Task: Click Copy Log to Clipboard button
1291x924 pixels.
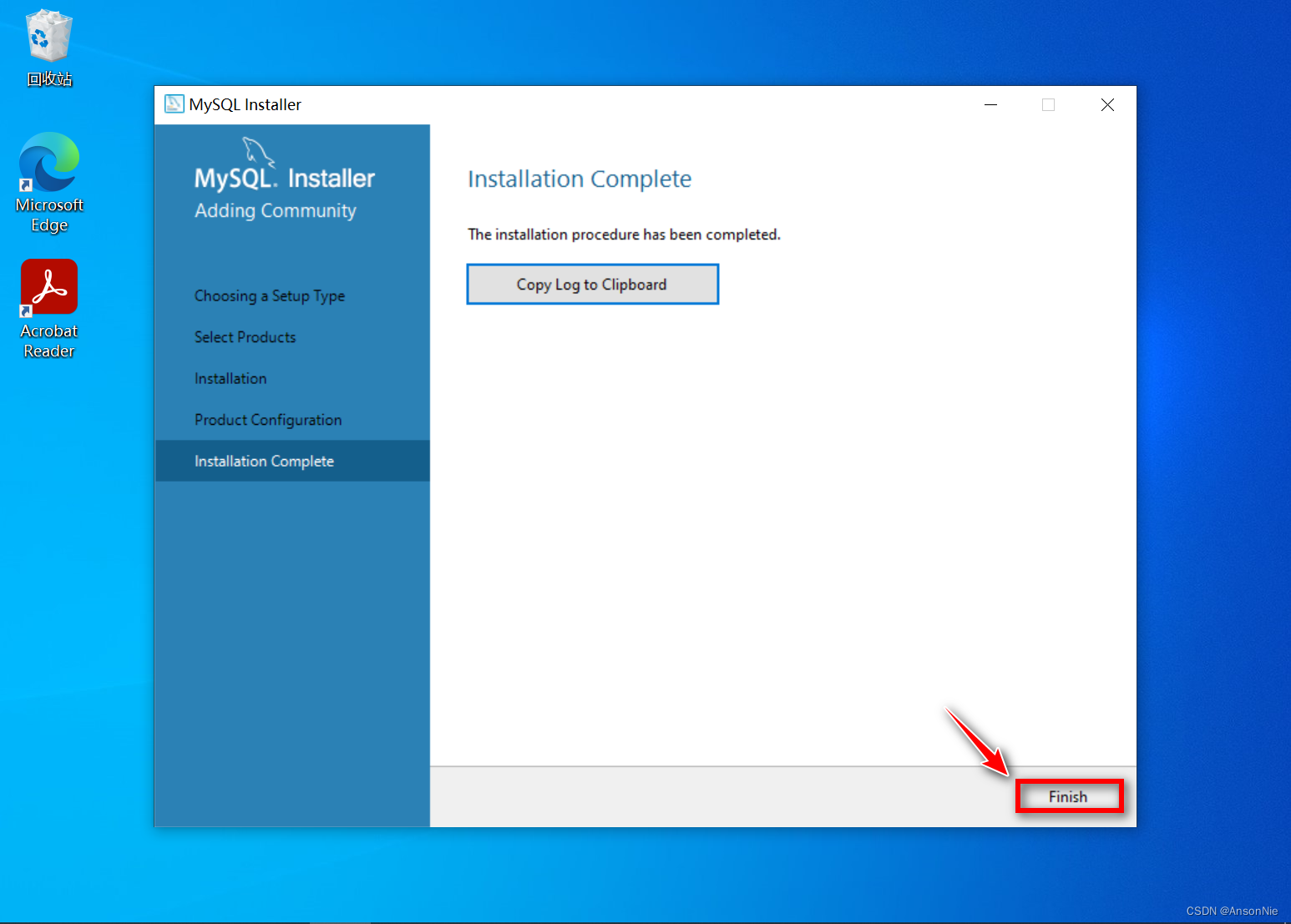Action: (592, 285)
